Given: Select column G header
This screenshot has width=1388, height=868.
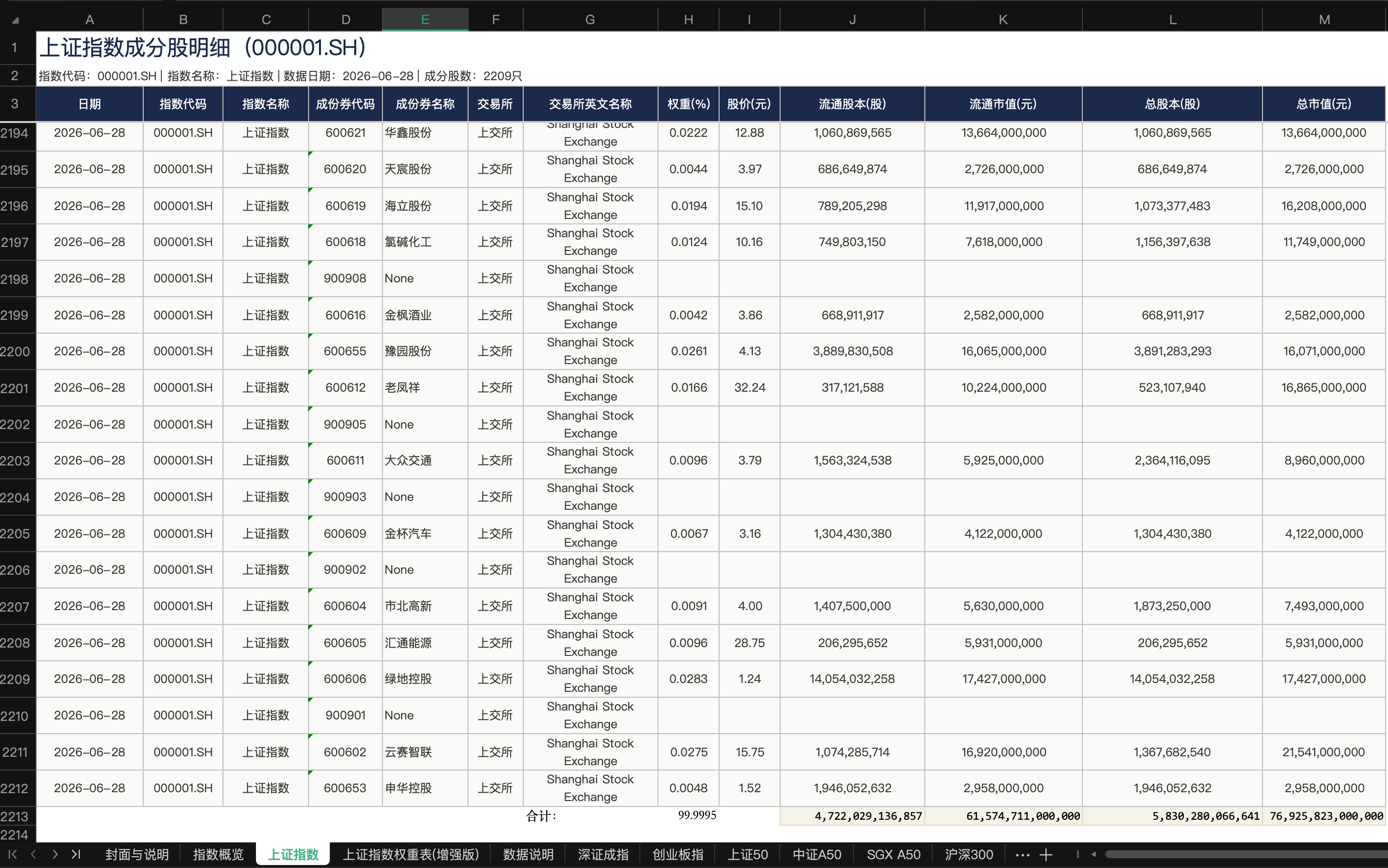Looking at the screenshot, I should click(x=590, y=20).
